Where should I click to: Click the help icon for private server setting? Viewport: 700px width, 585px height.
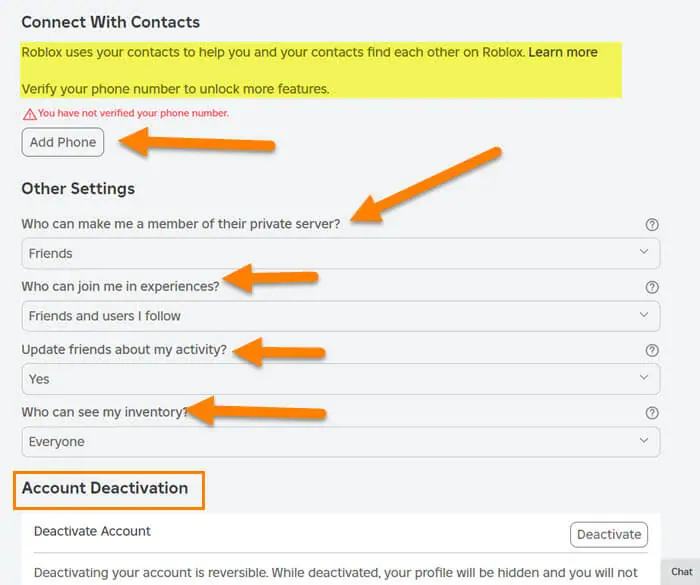(652, 225)
